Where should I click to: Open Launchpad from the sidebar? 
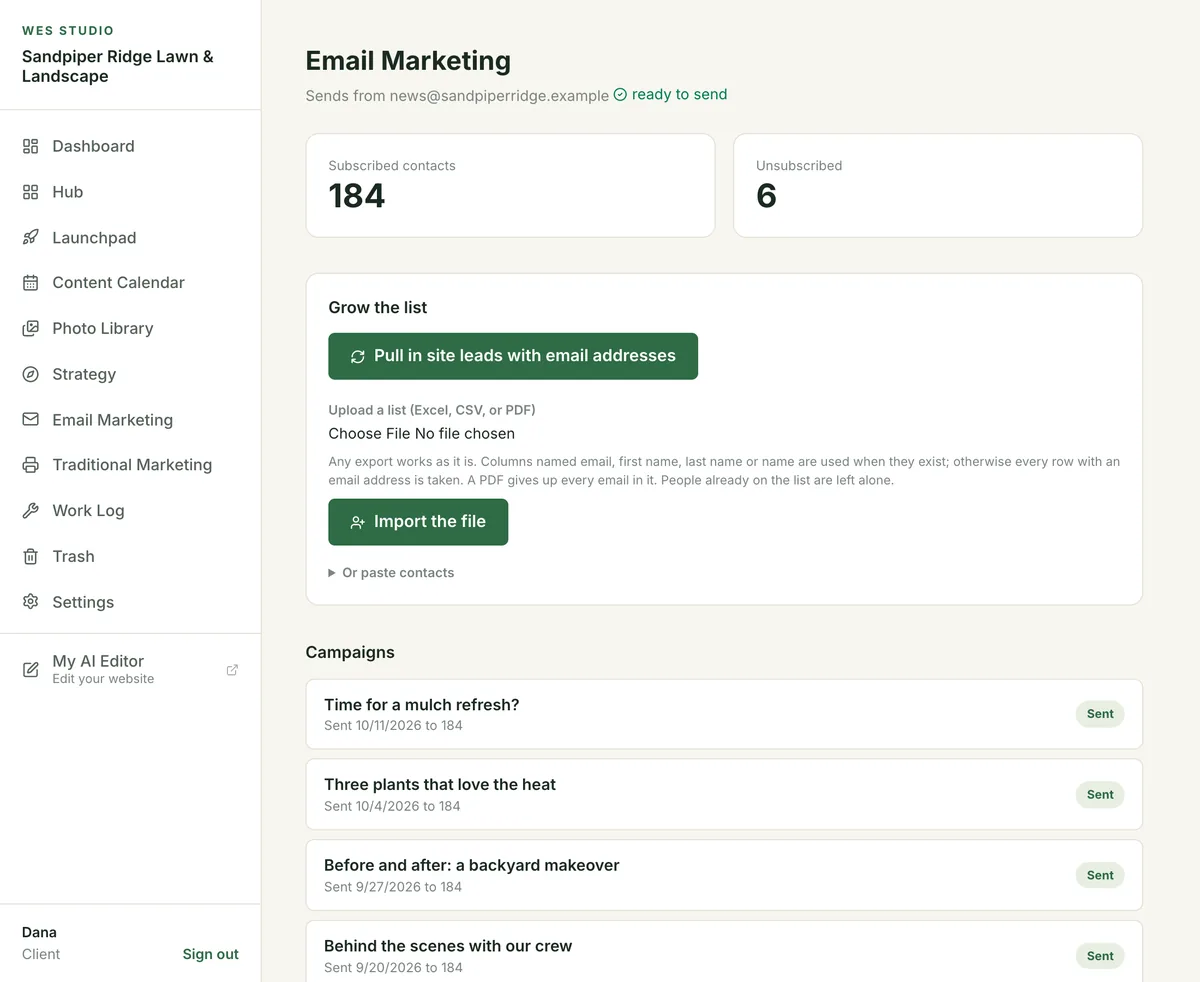coord(130,238)
